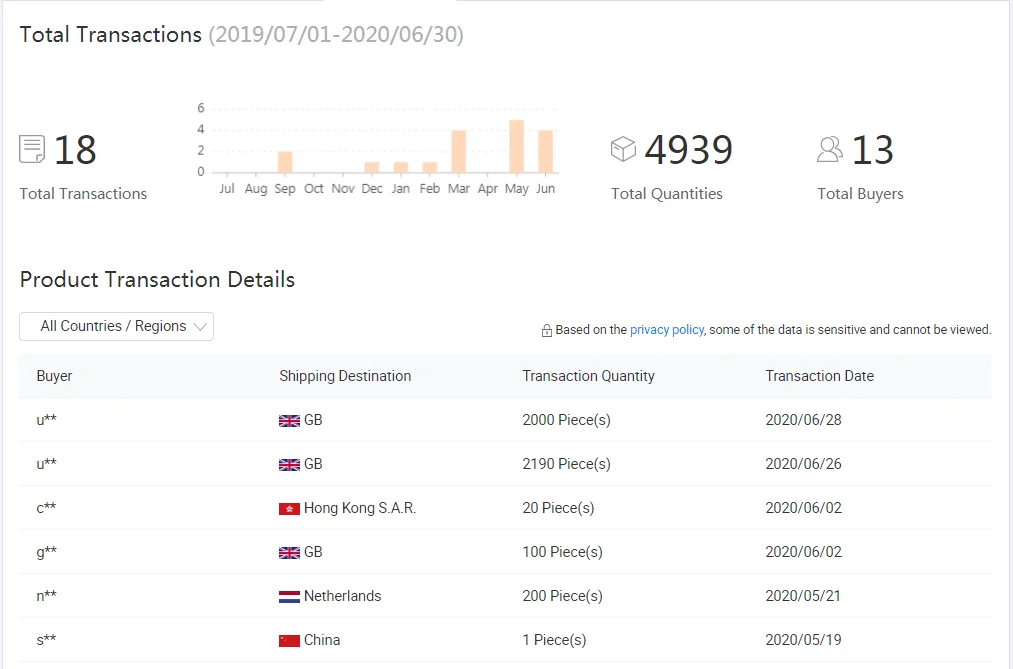The height and width of the screenshot is (669, 1013).
Task: Click the Transaction Date column header
Action: [819, 376]
